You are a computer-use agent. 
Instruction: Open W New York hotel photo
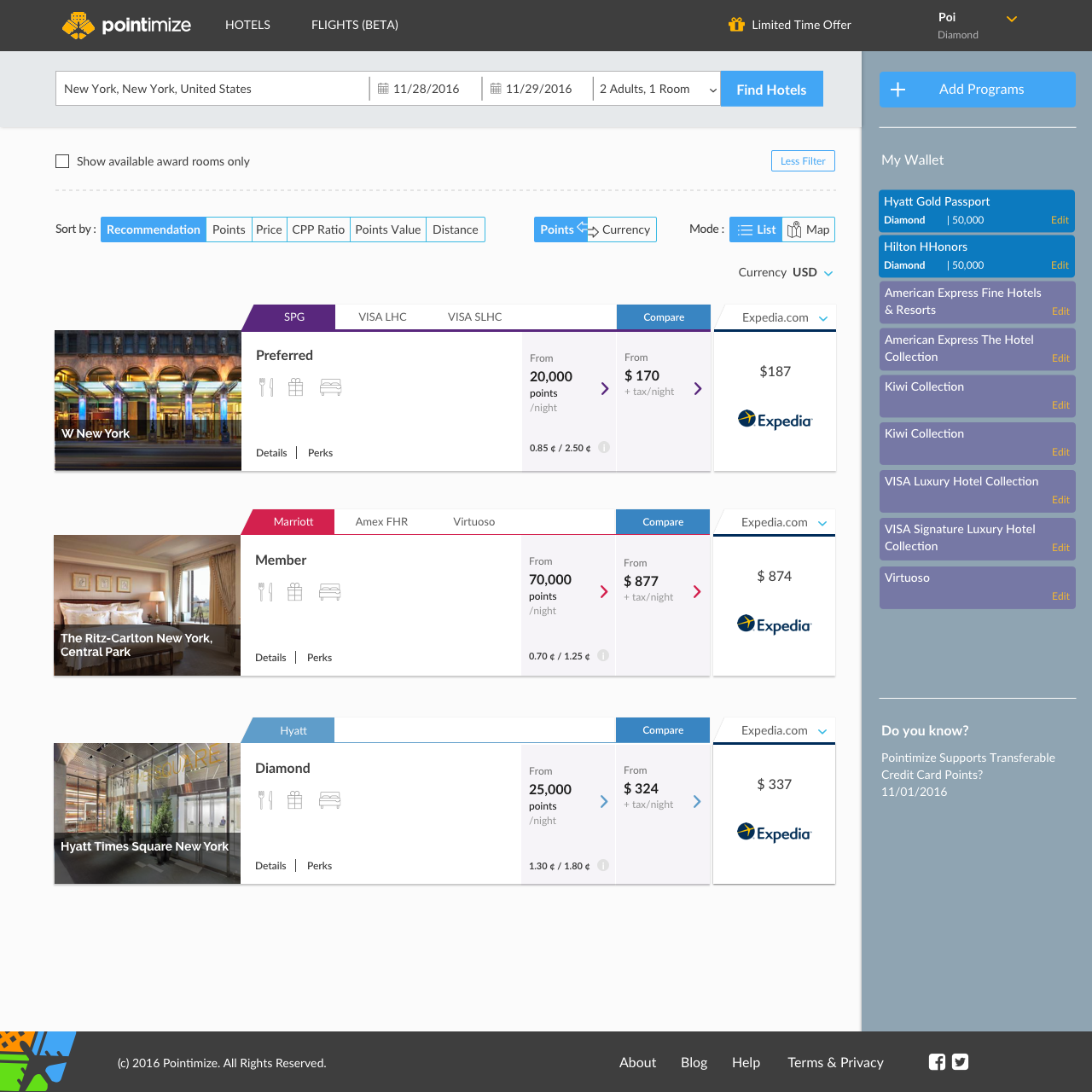(148, 400)
